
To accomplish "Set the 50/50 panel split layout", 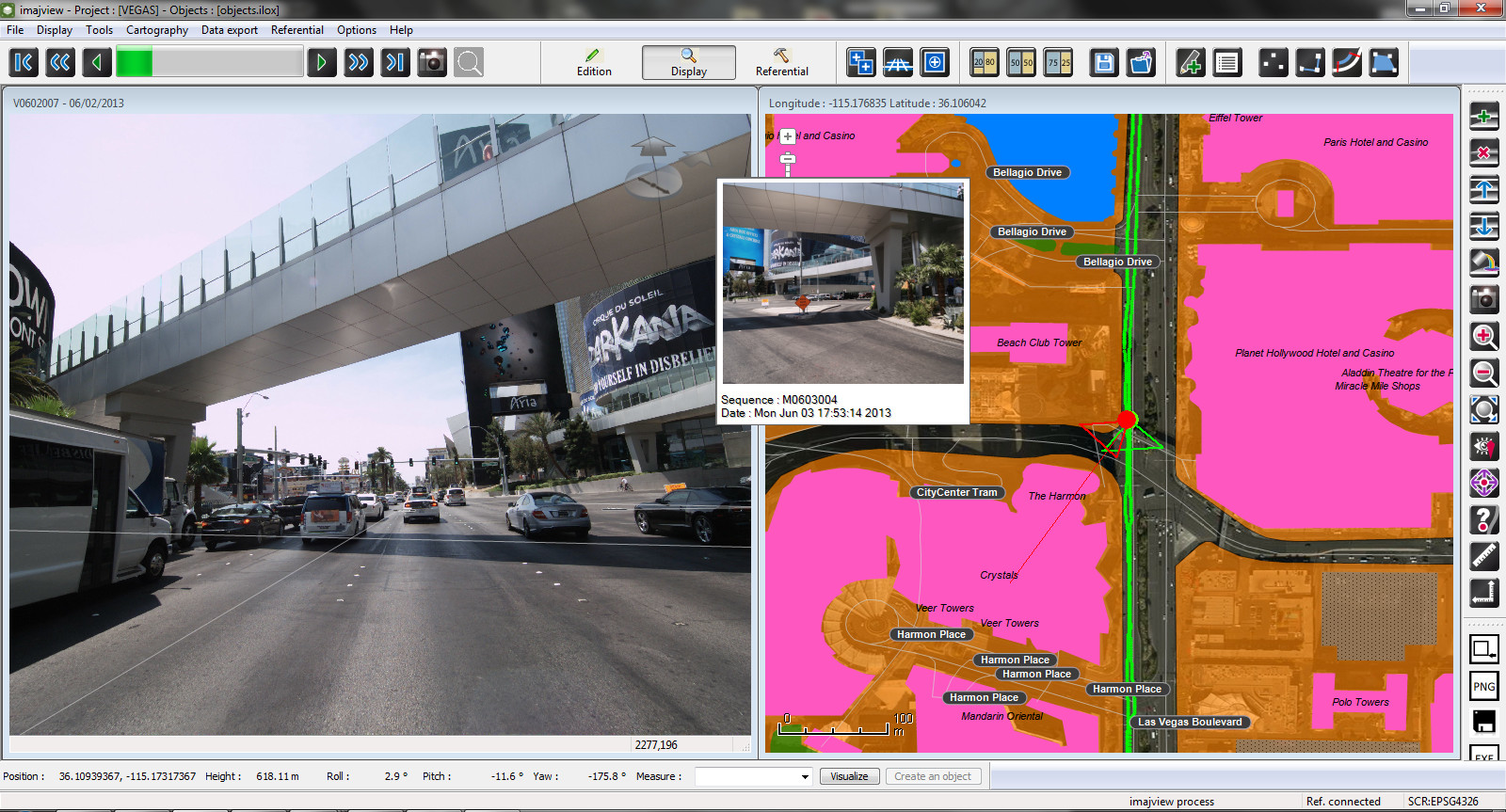I will (1021, 63).
